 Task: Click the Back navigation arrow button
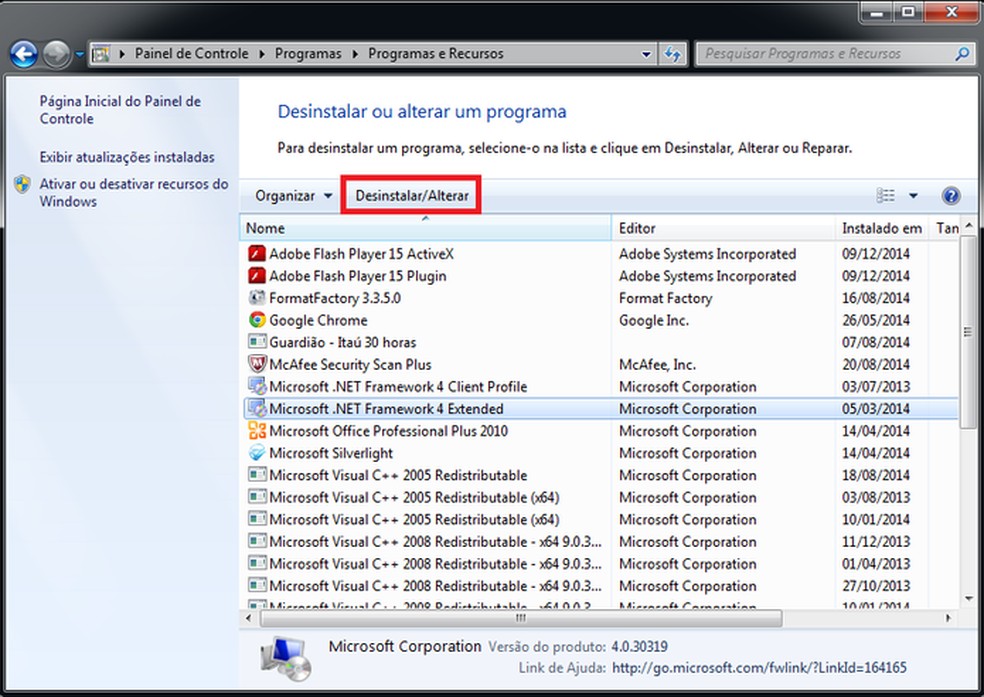coord(24,54)
